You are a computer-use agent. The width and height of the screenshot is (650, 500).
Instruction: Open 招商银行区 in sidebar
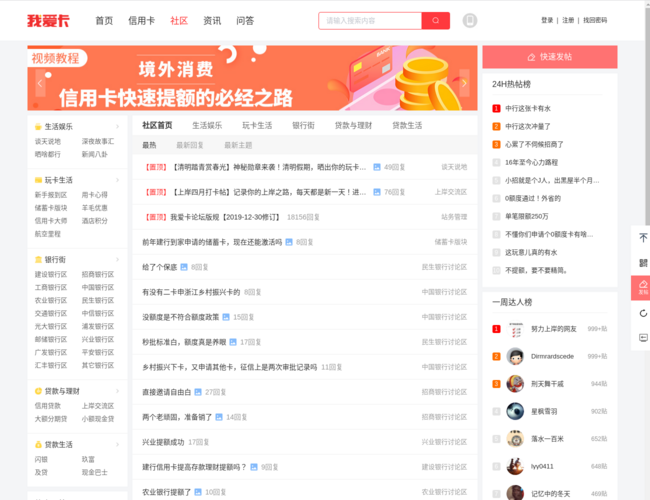click(x=98, y=274)
